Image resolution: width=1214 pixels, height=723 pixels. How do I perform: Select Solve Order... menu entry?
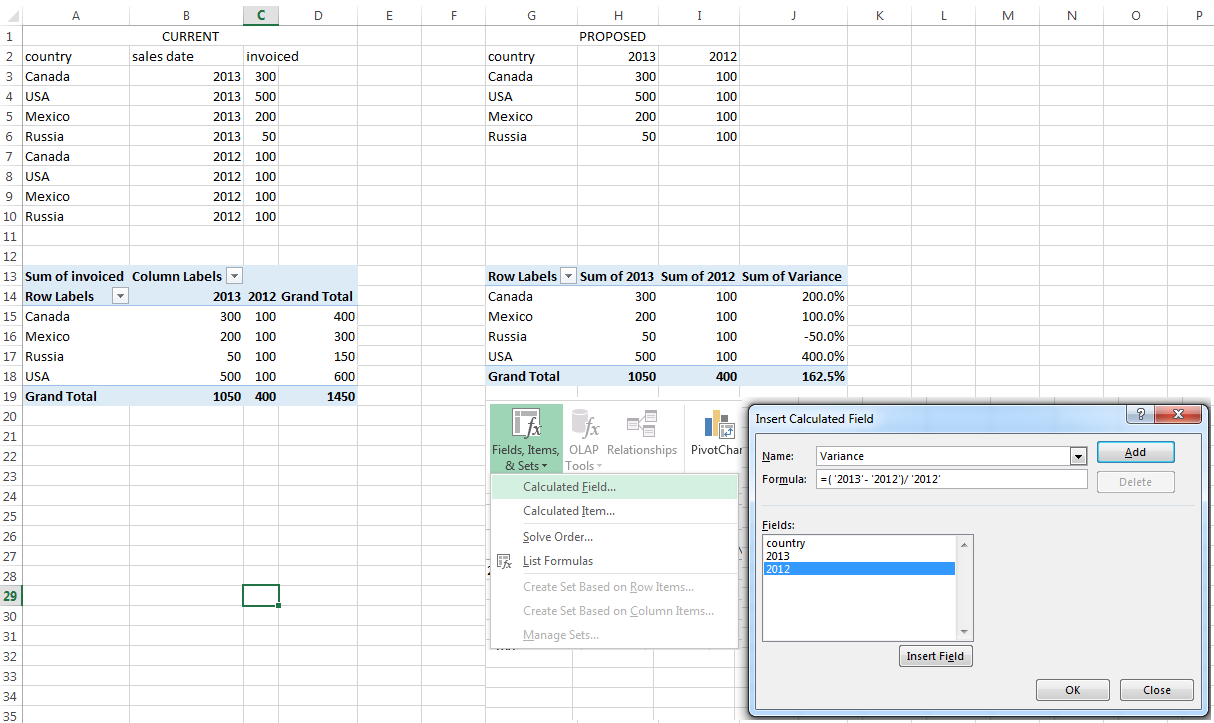pos(614,537)
